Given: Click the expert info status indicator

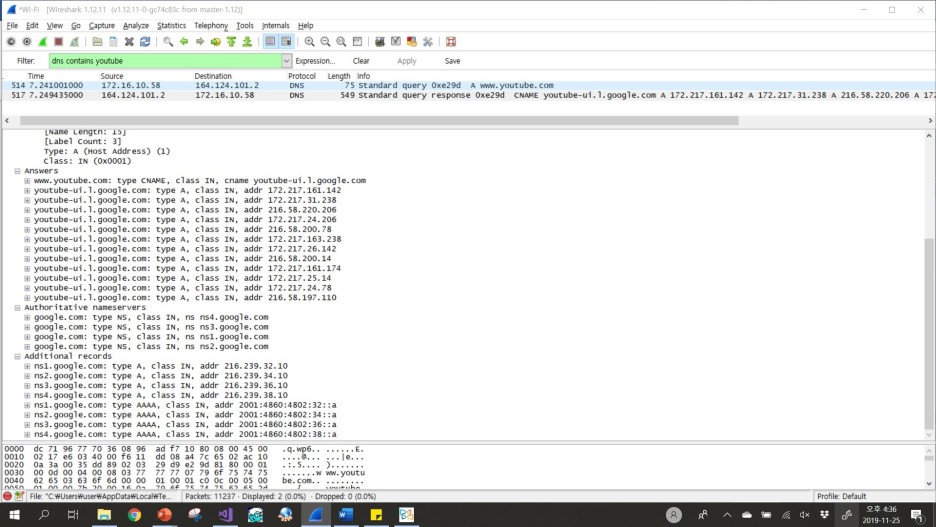Looking at the screenshot, I should click(7, 496).
